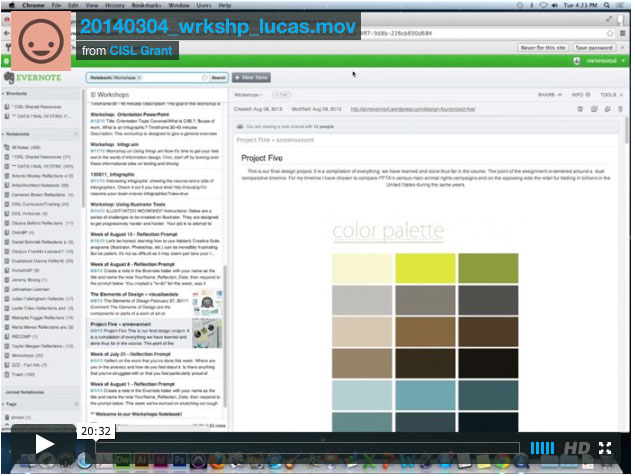
Task: Open the Week of August 1 Reflection Prompt note
Action: tap(155, 394)
